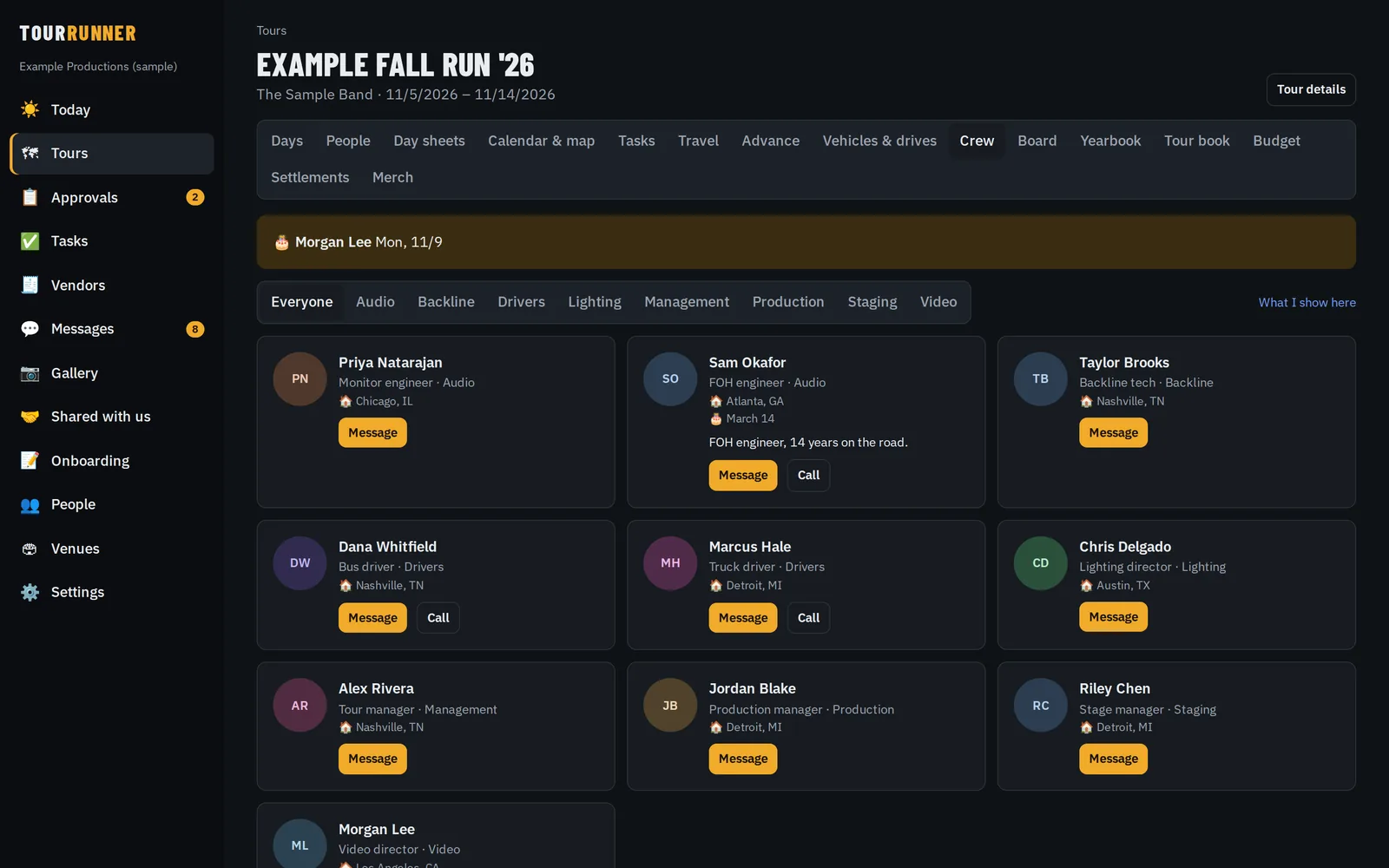Click the Venues stadium icon
The height and width of the screenshot is (868, 1389).
point(30,549)
